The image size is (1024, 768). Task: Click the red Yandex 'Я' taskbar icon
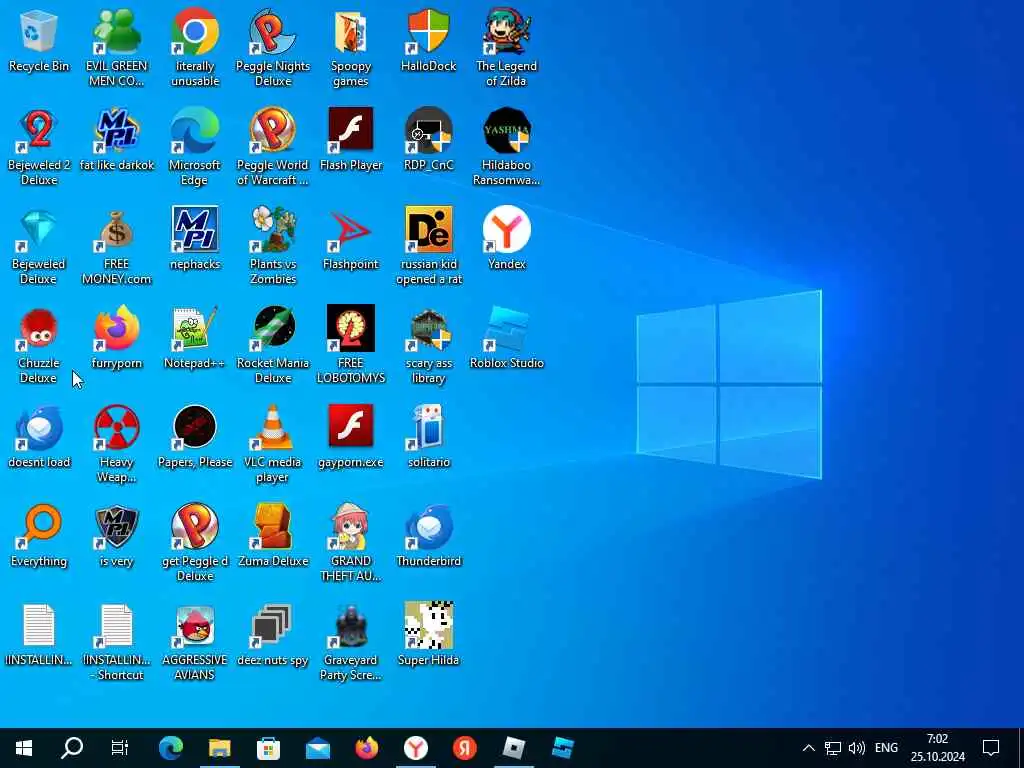[x=465, y=748]
